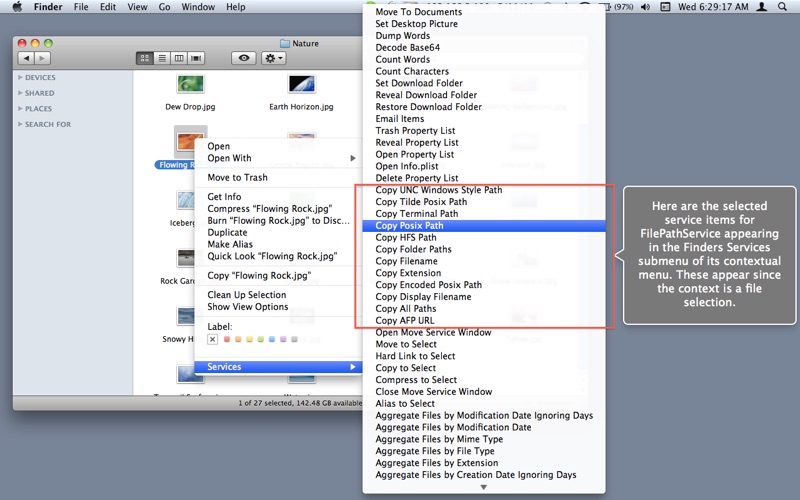This screenshot has height=500, width=800.
Task: Open the Finder menu in menu bar
Action: [48, 7]
